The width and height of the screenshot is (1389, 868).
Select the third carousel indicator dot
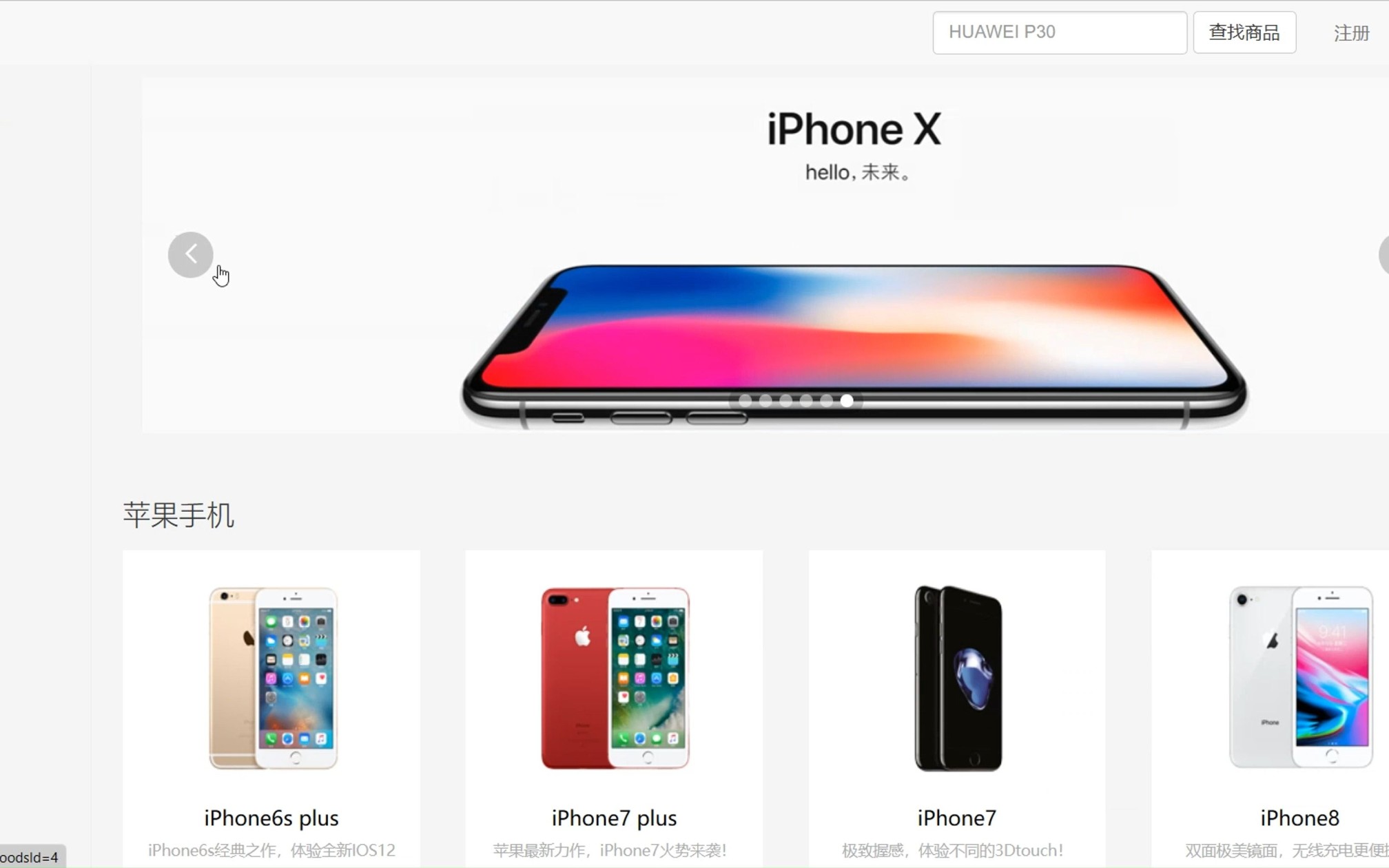785,400
